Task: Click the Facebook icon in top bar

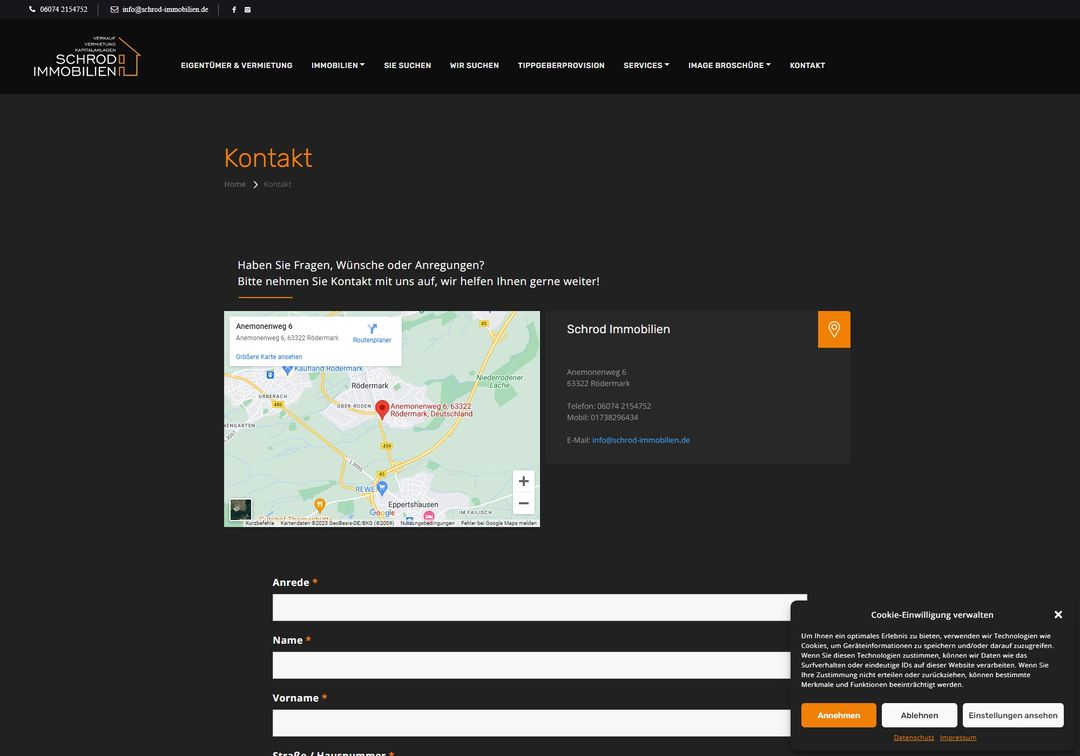Action: click(234, 9)
